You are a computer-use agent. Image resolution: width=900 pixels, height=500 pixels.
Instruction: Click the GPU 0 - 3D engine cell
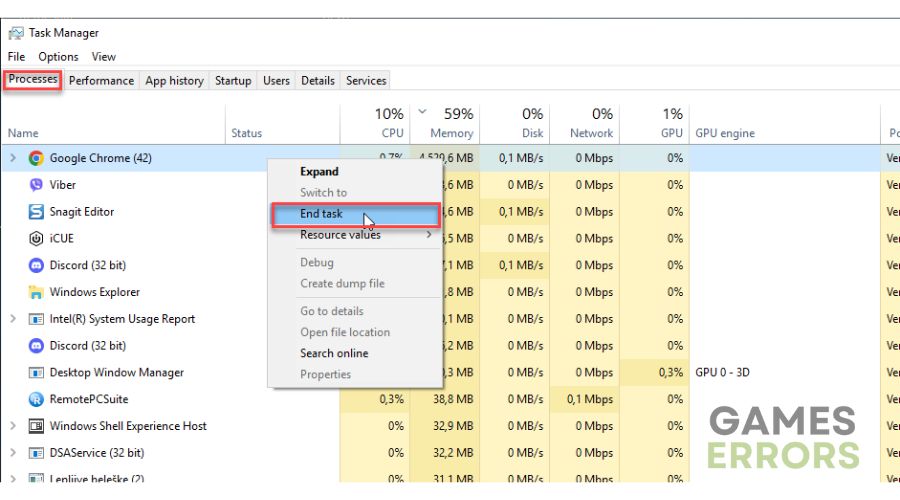(722, 373)
